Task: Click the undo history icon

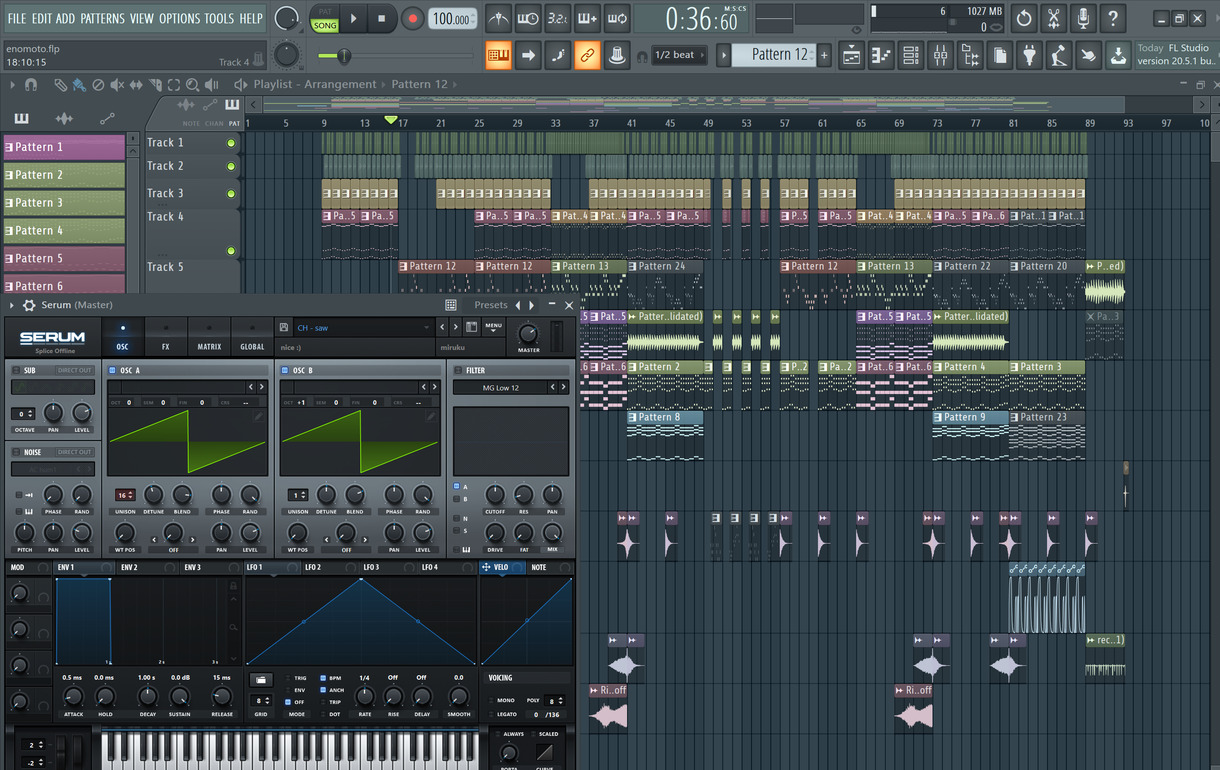Action: [1023, 18]
